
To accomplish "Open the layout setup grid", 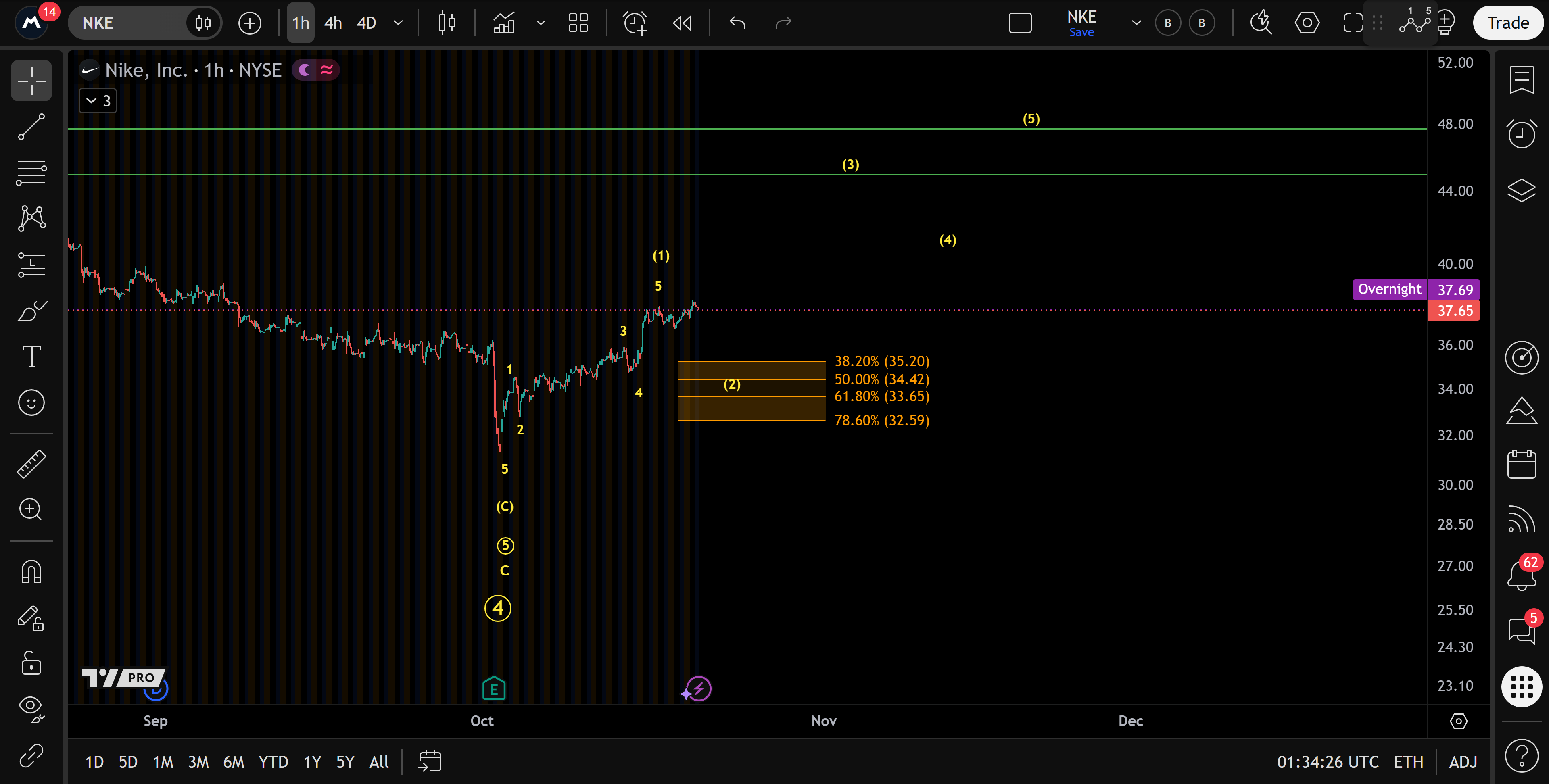I will click(578, 23).
